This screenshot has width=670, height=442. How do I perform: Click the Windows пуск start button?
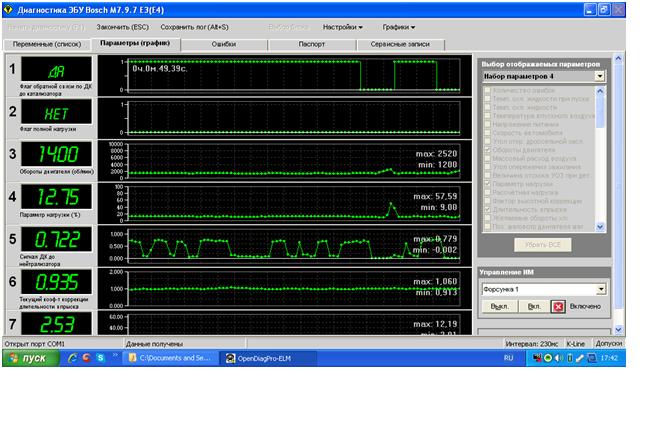[x=28, y=357]
